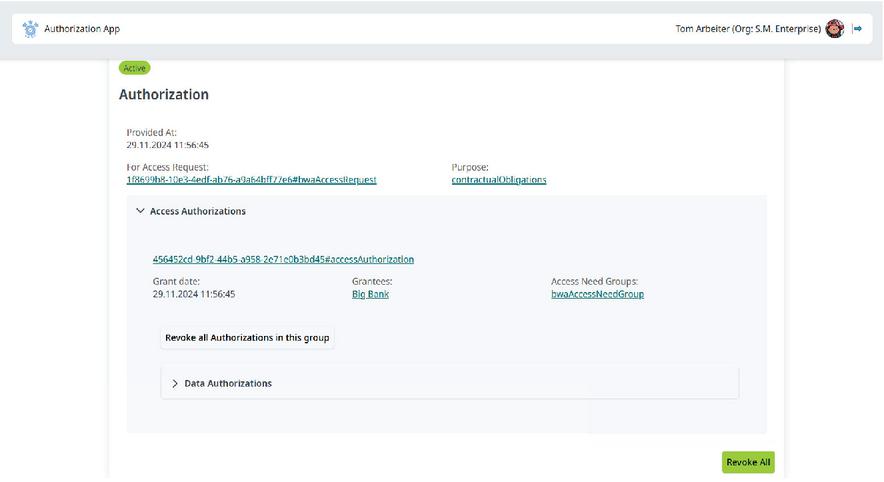Open the bwaAccessRequest ID link
This screenshot has height=482, width=884.
click(x=251, y=180)
